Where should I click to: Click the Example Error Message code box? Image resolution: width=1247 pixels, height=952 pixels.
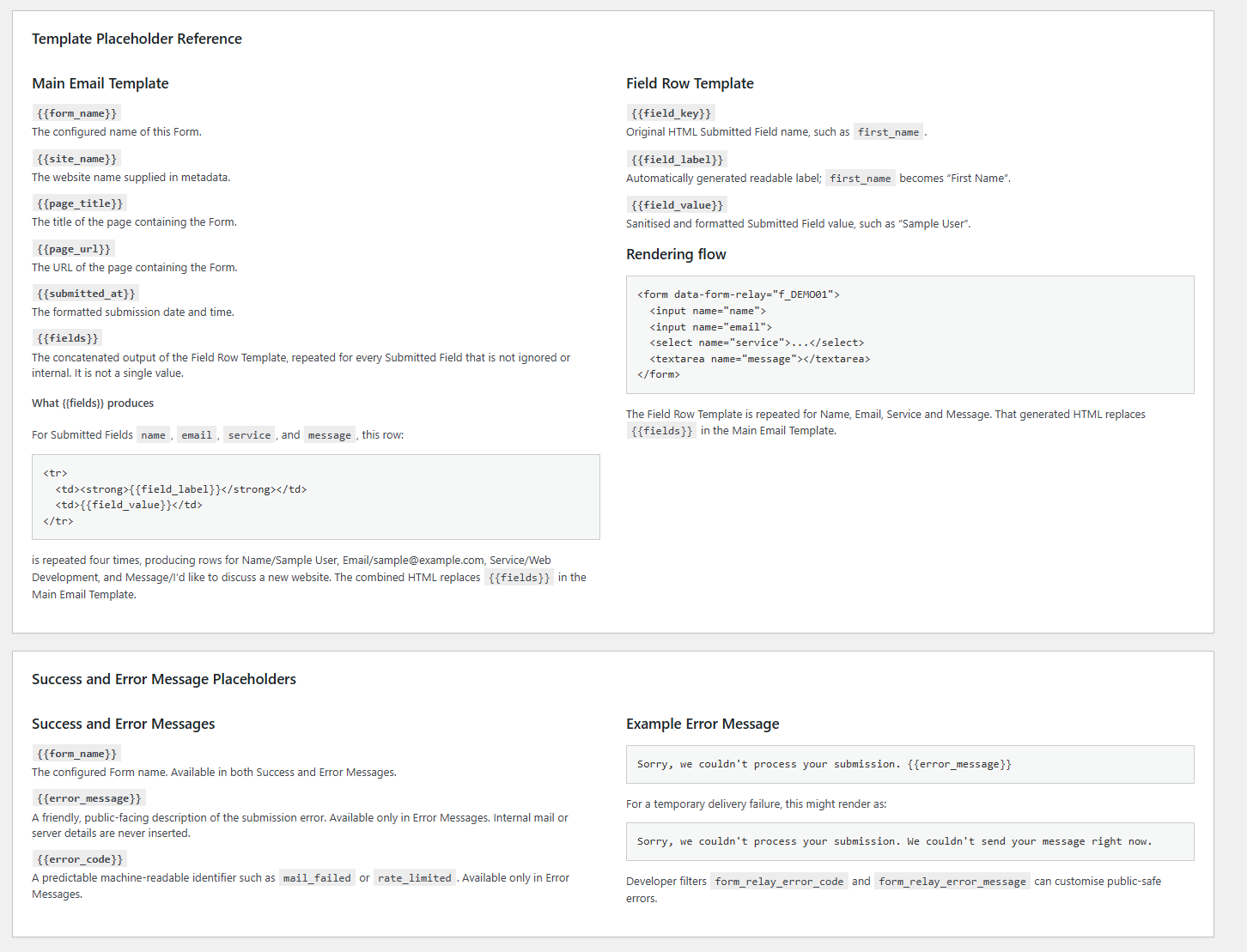(910, 764)
